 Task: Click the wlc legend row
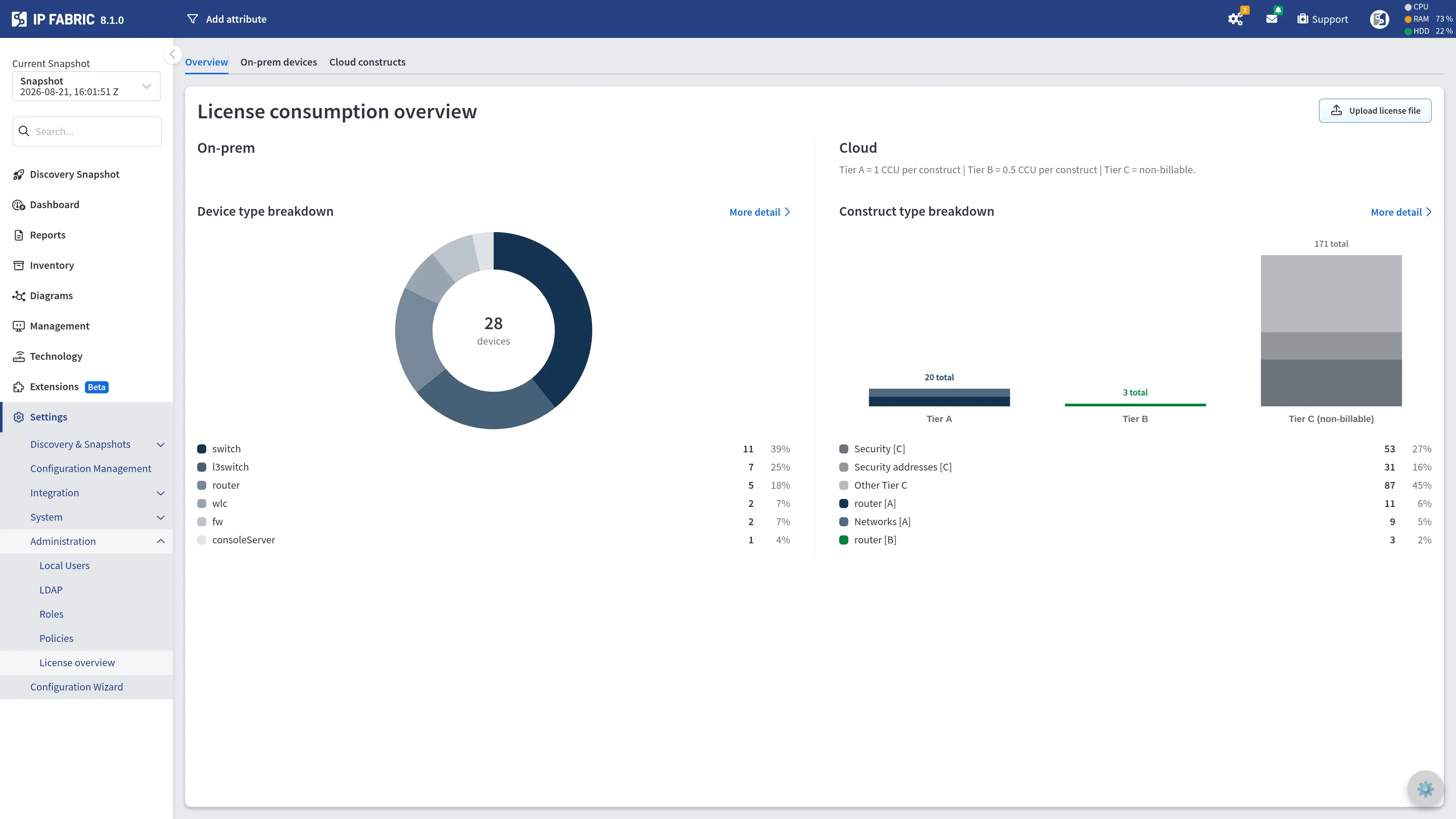(x=493, y=504)
